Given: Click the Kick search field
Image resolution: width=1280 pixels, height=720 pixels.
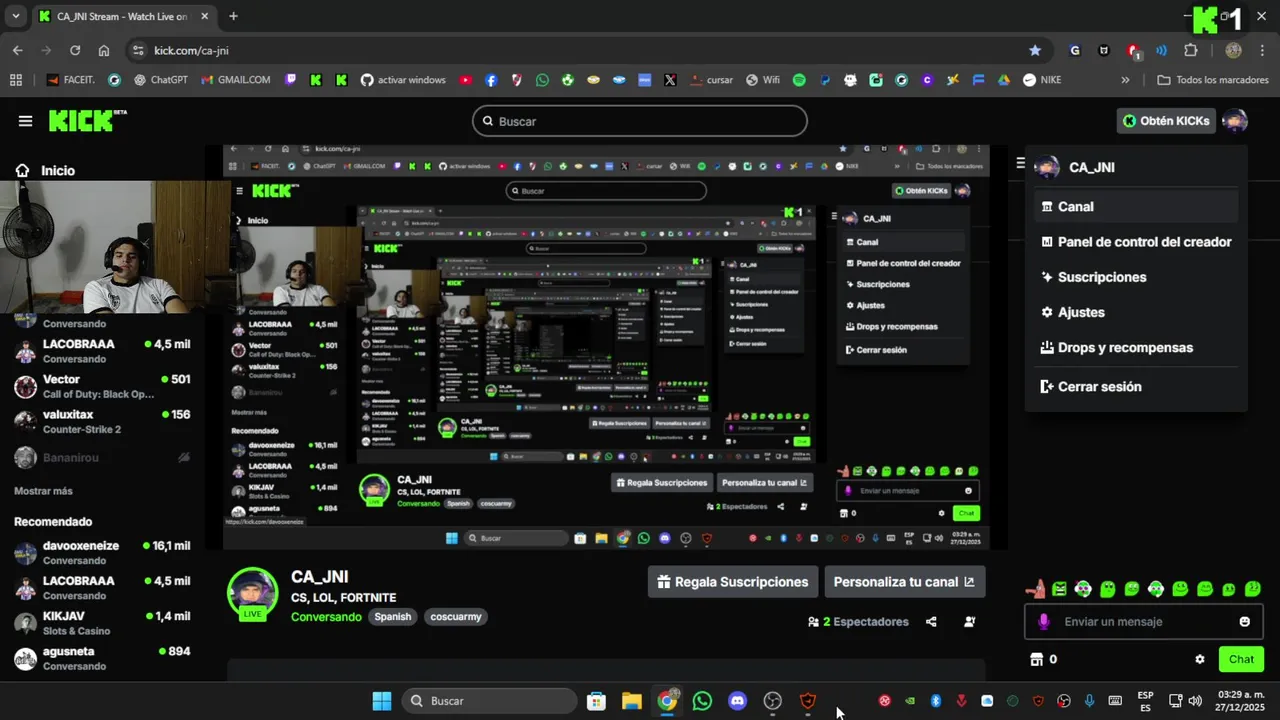Looking at the screenshot, I should point(640,121).
